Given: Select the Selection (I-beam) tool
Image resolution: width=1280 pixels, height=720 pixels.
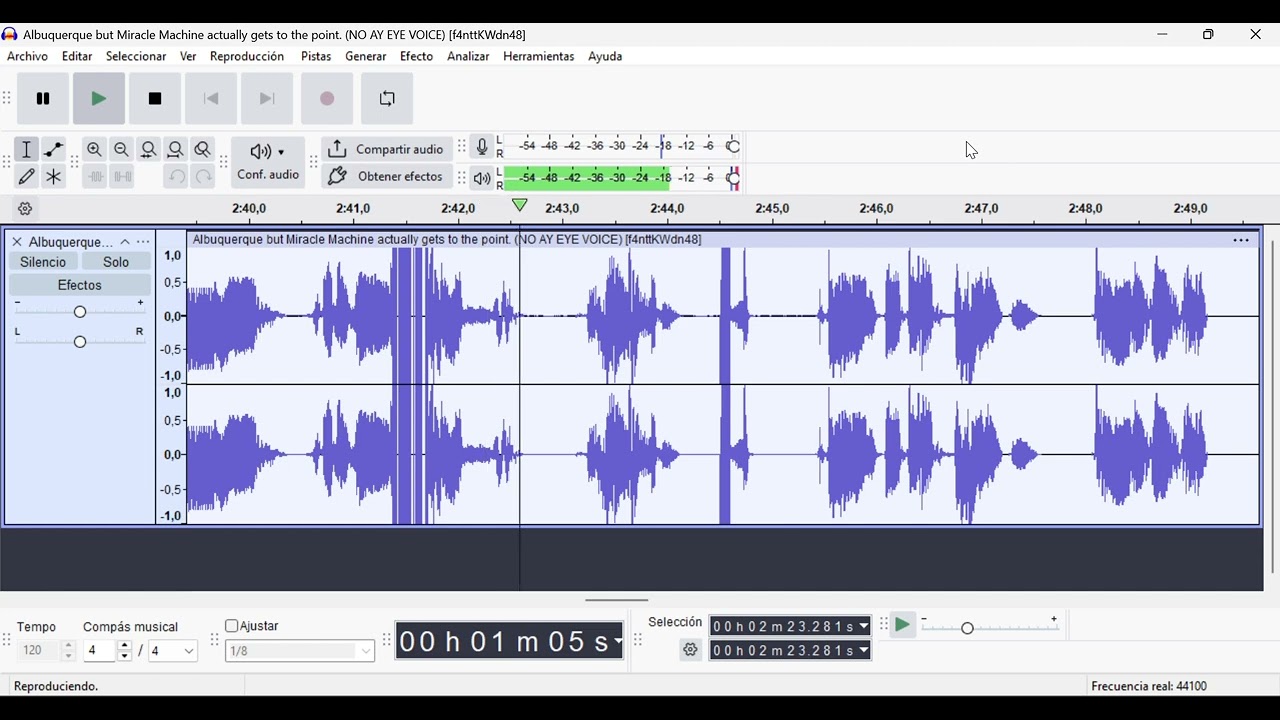Looking at the screenshot, I should click(x=27, y=150).
